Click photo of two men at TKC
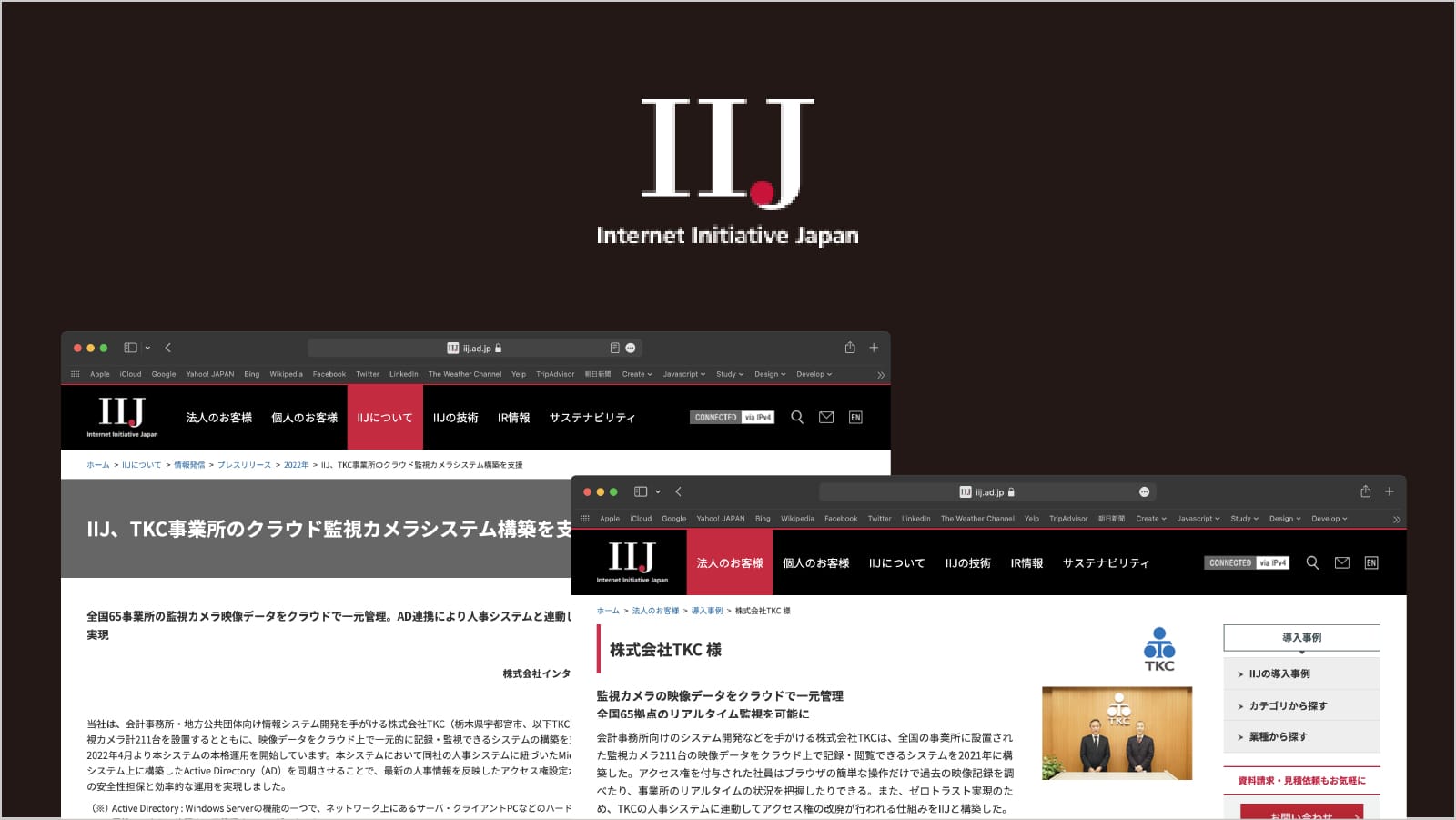1456x820 pixels. point(1117,734)
